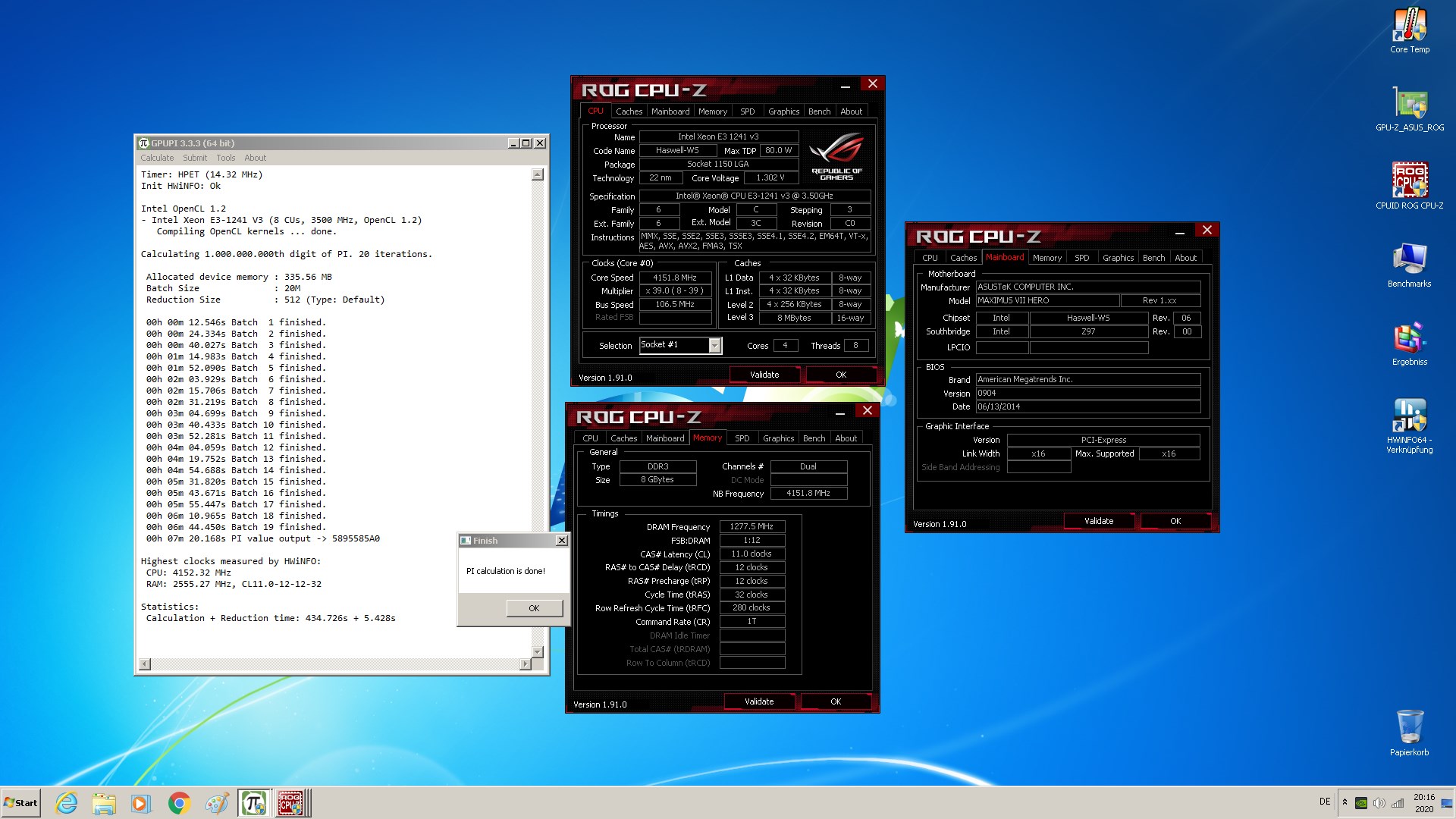Click Validate in Memory tab window

(x=759, y=701)
